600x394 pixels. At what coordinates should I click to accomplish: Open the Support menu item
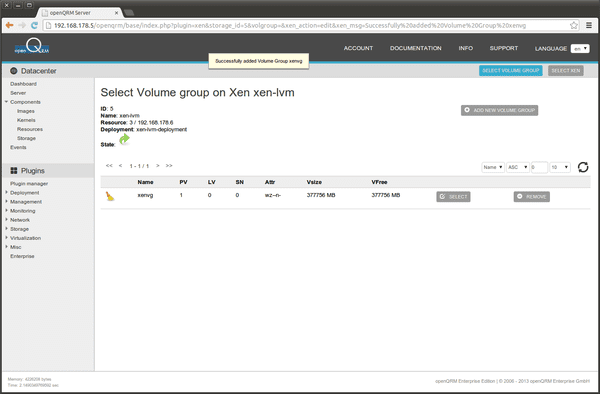[504, 48]
